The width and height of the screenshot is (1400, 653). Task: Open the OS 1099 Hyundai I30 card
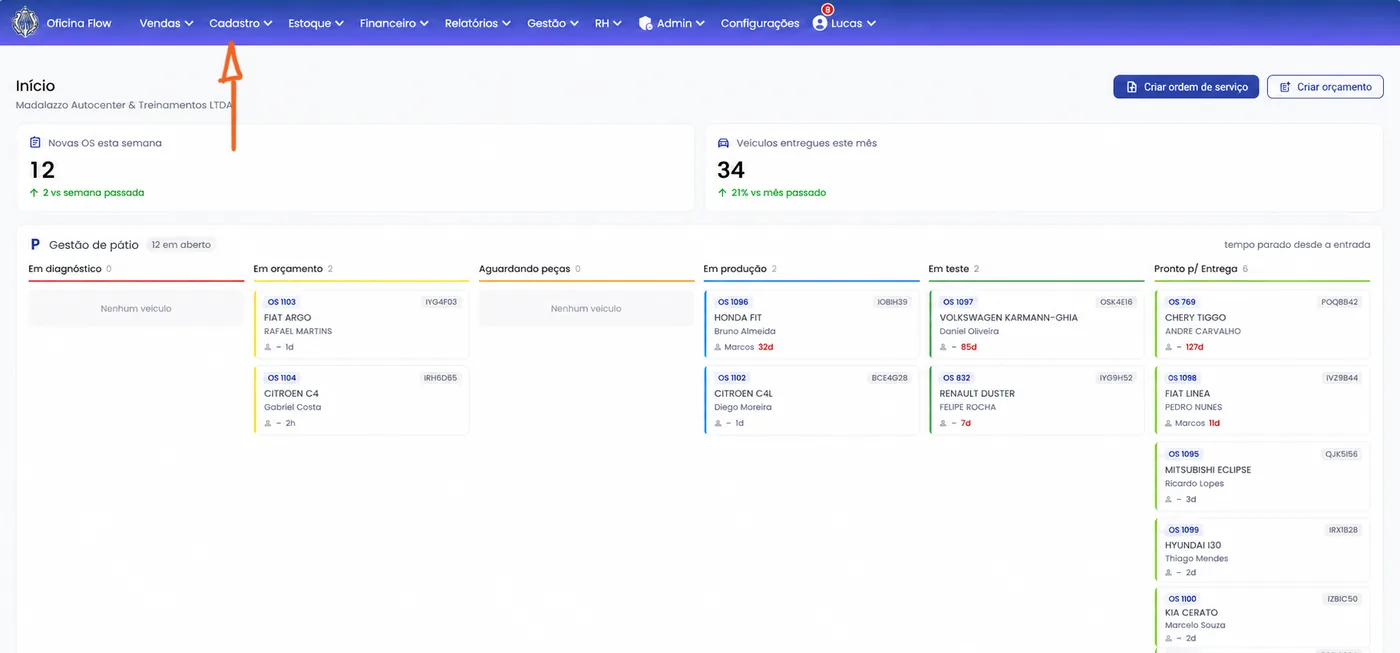pyautogui.click(x=1262, y=552)
